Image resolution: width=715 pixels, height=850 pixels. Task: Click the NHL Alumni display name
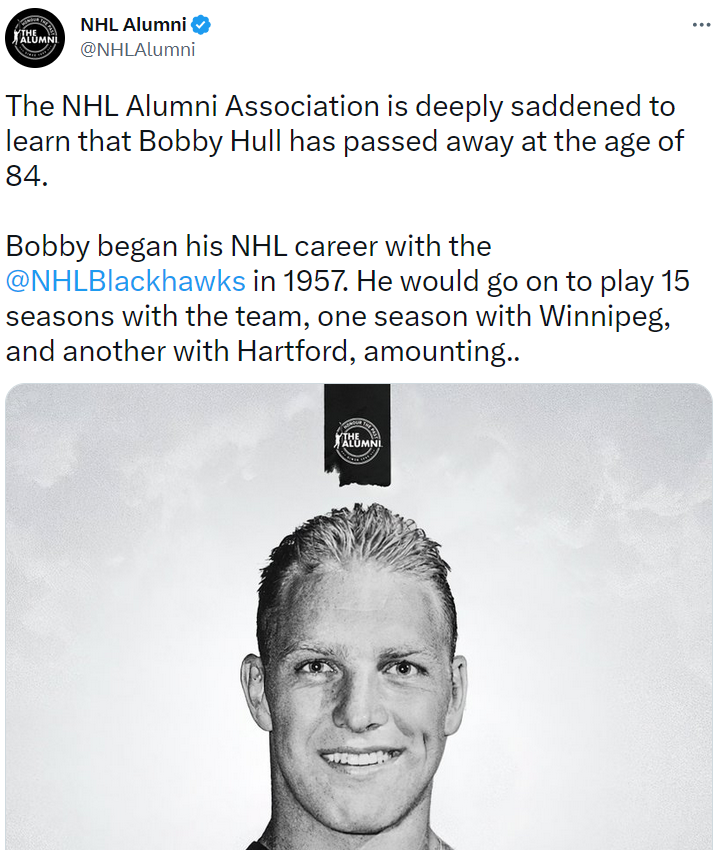133,25
